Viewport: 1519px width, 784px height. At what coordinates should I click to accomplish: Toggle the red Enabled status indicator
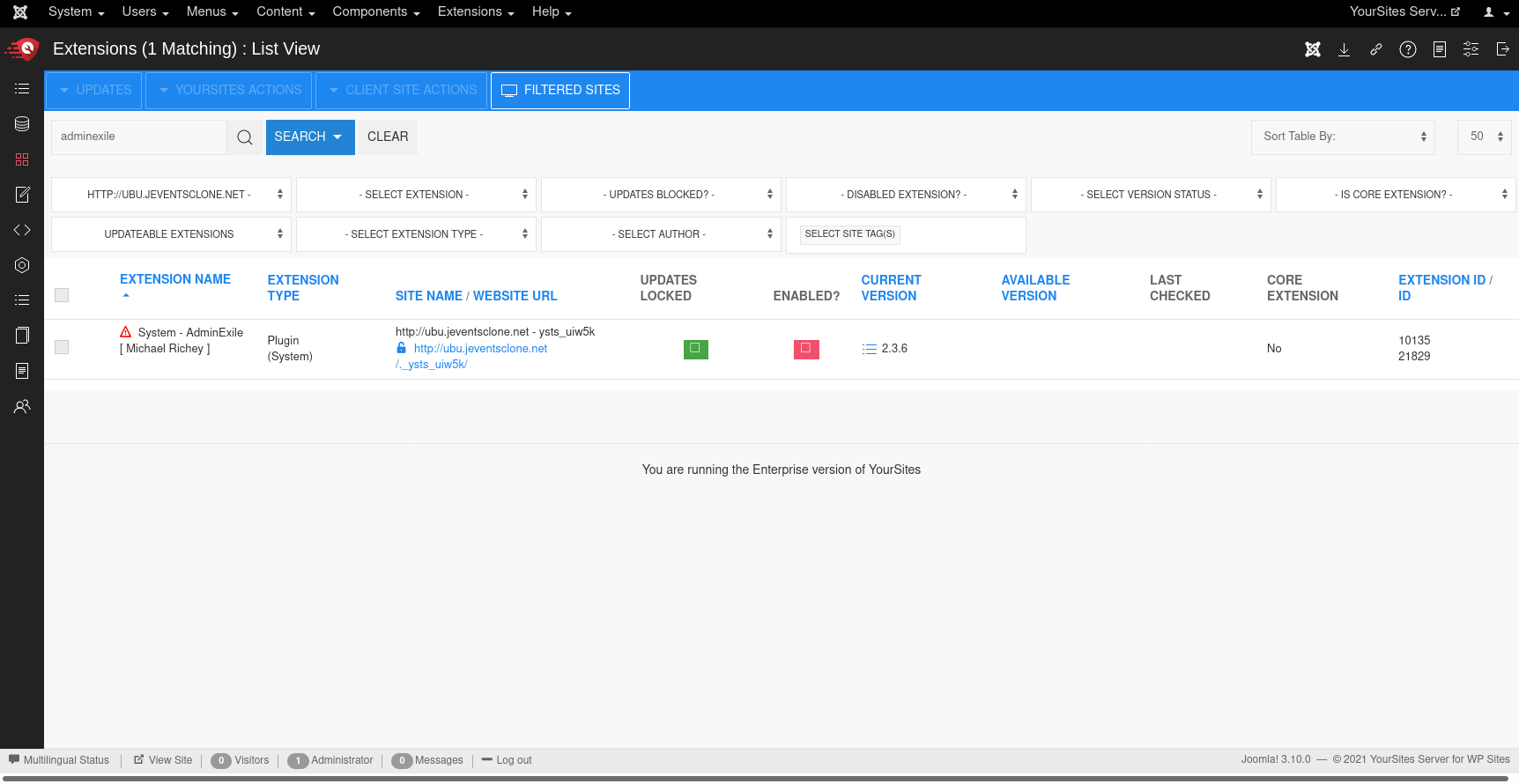pos(806,349)
